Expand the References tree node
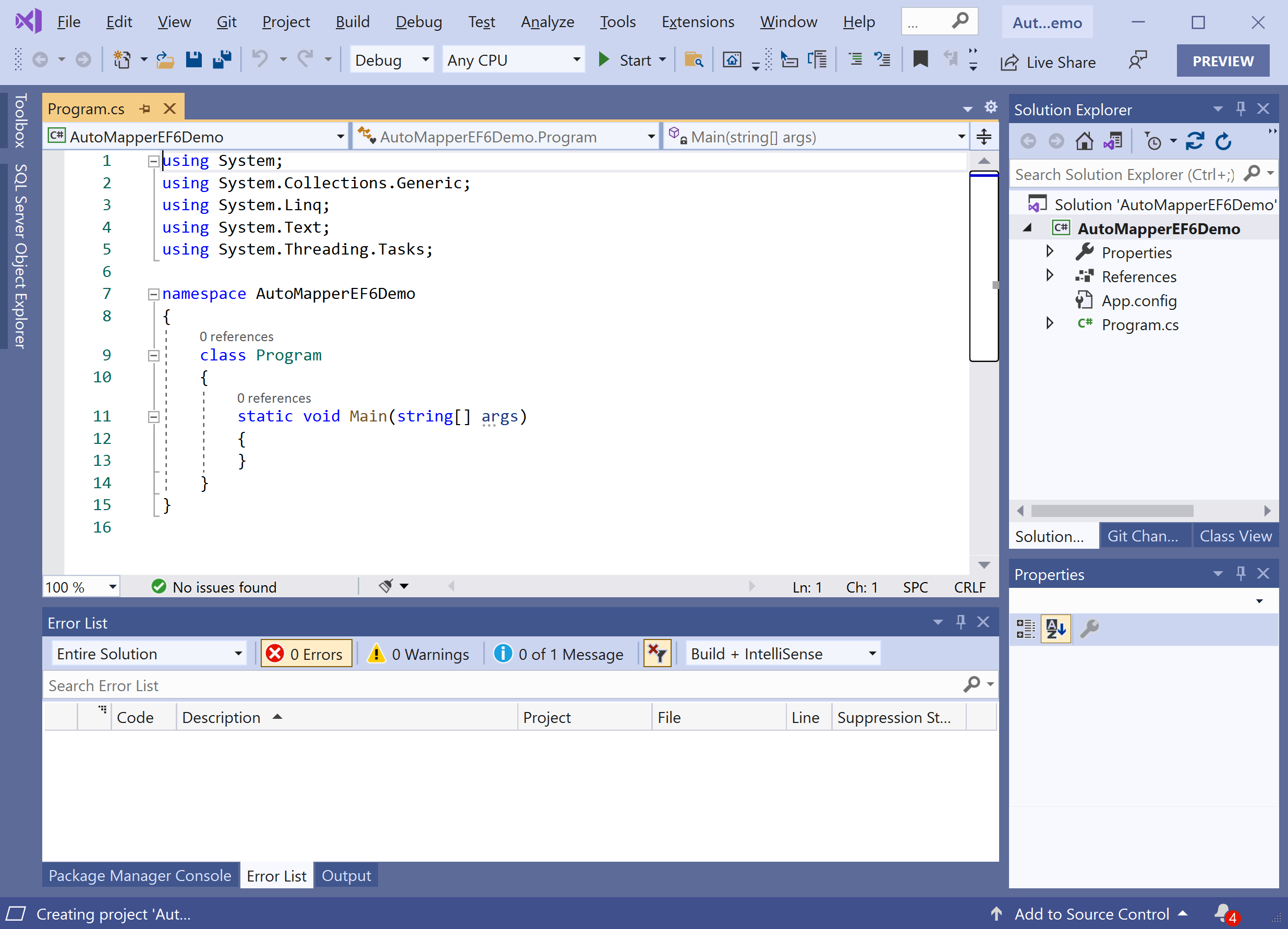 click(1050, 276)
